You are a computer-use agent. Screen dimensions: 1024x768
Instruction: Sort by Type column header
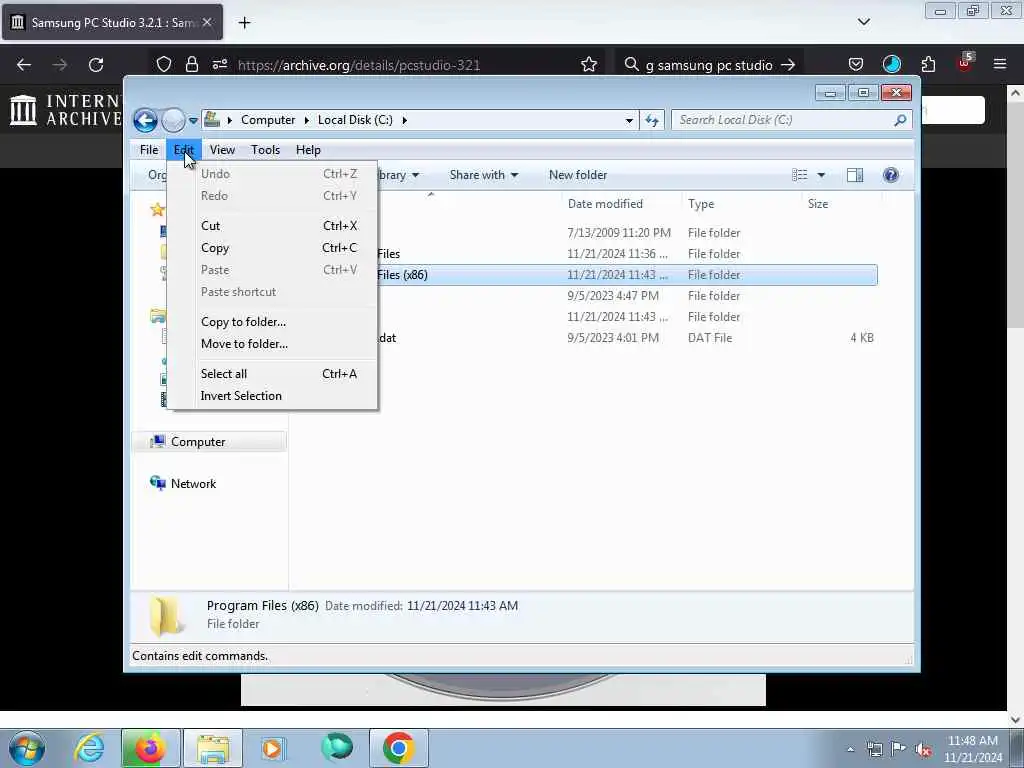pyautogui.click(x=701, y=204)
